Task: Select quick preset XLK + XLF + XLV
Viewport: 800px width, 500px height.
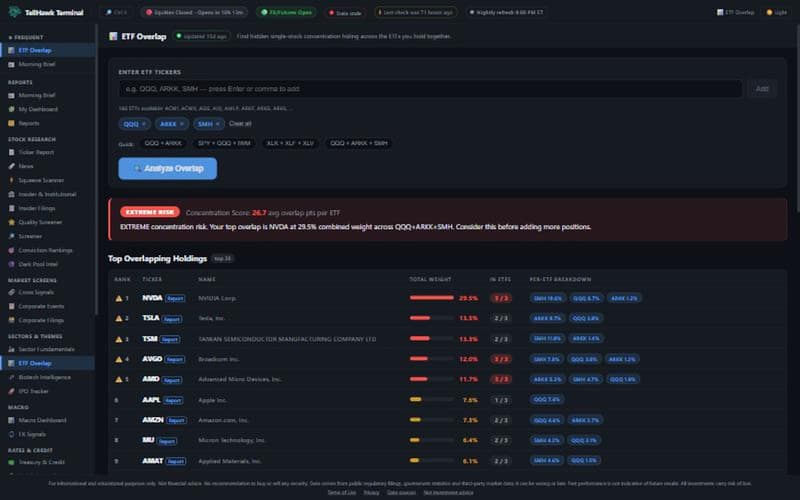Action: tap(290, 143)
